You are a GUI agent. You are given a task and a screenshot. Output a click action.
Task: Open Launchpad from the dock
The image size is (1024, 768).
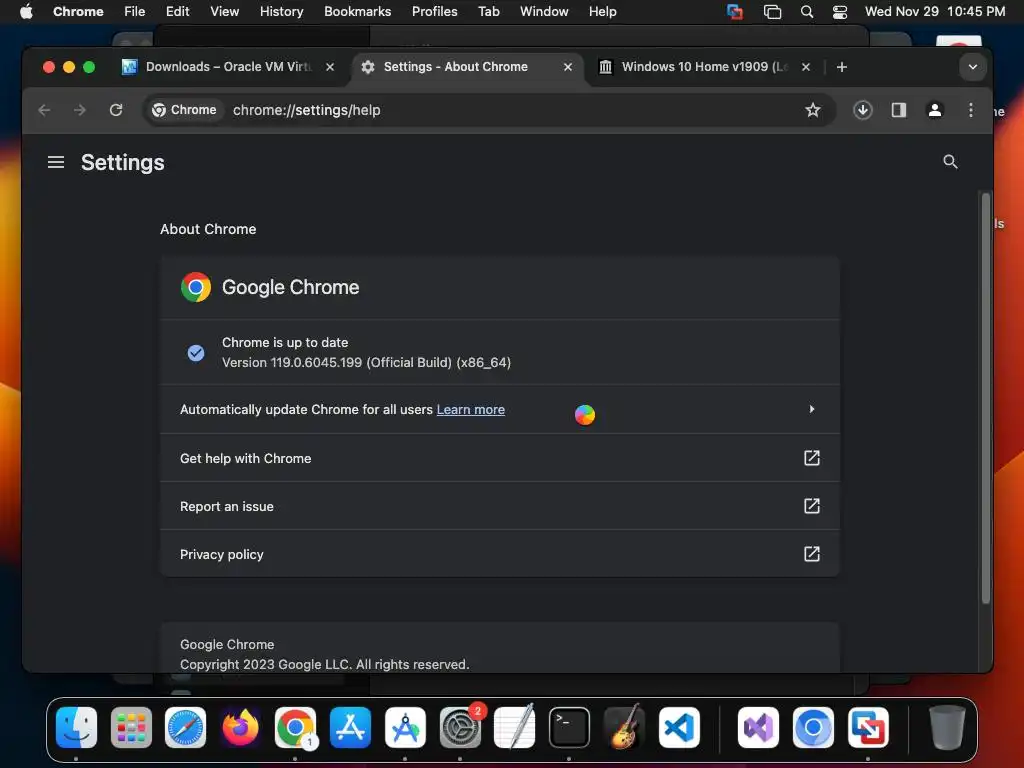(x=131, y=727)
